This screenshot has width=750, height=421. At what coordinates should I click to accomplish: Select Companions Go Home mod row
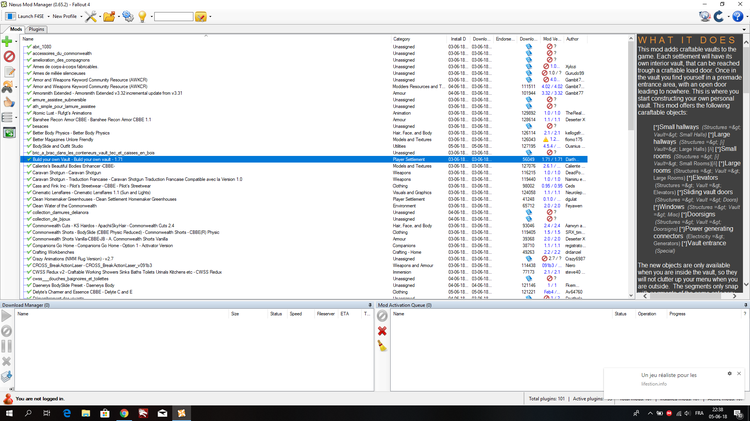point(304,245)
